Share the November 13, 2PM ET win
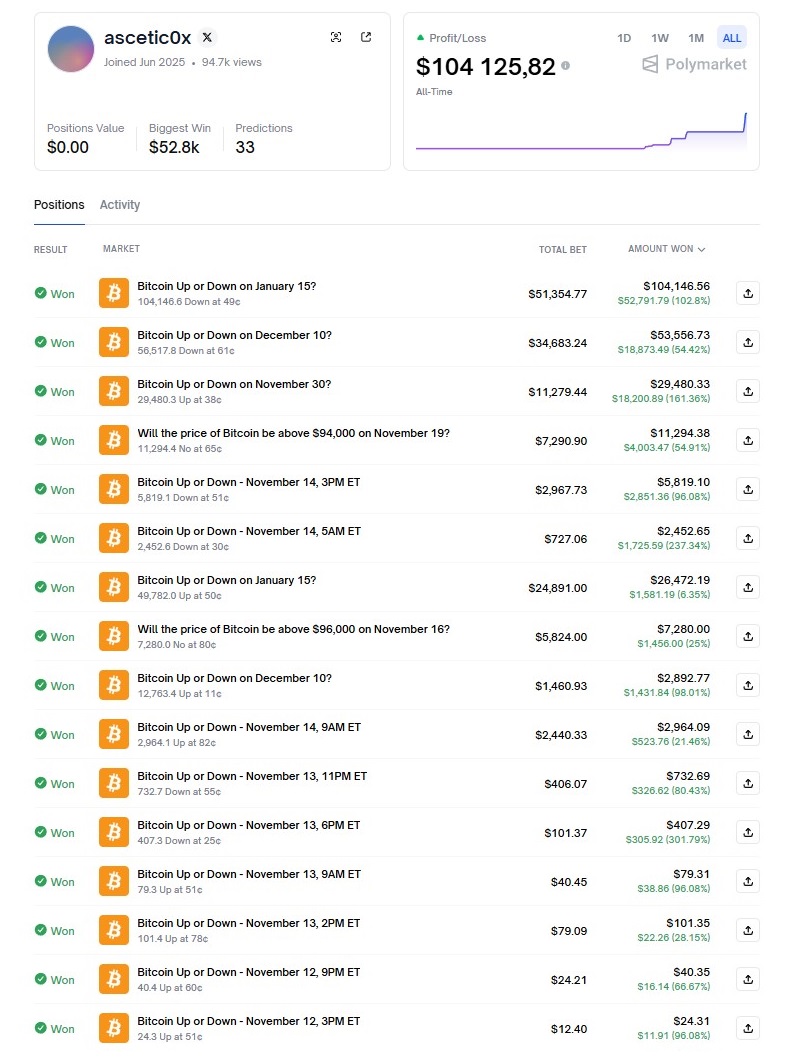The image size is (794, 1060). (x=748, y=931)
